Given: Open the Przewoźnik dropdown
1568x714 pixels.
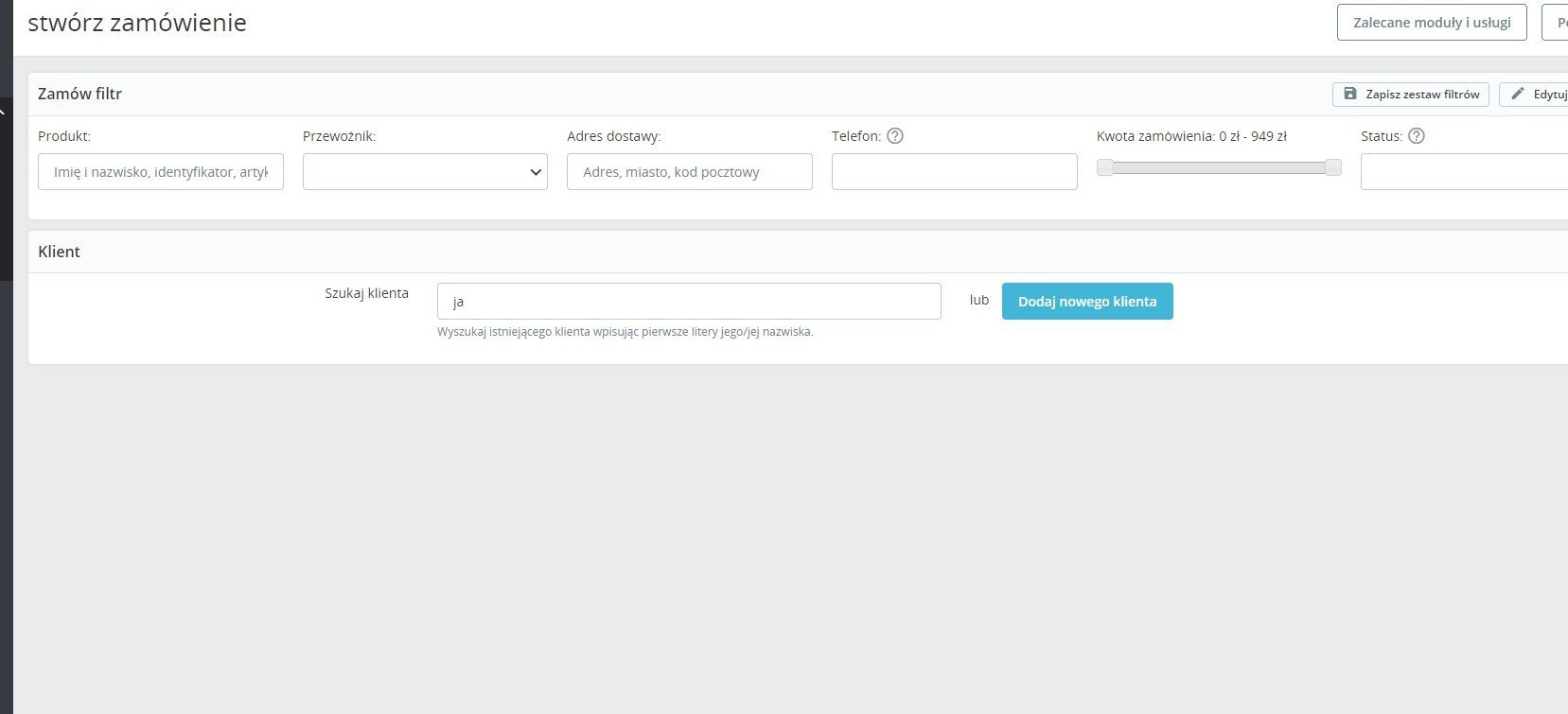Looking at the screenshot, I should coord(425,172).
